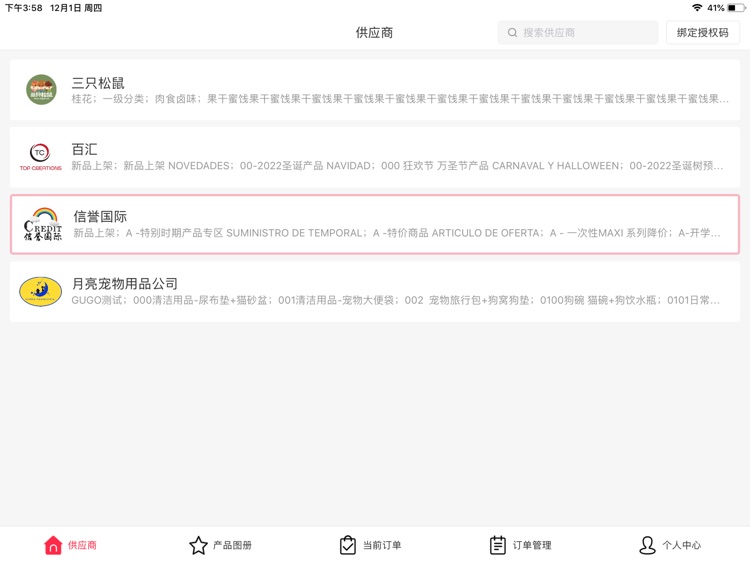Click the 新品上架 NOVEDADES description line
The width and height of the screenshot is (750, 562).
tap(397, 166)
